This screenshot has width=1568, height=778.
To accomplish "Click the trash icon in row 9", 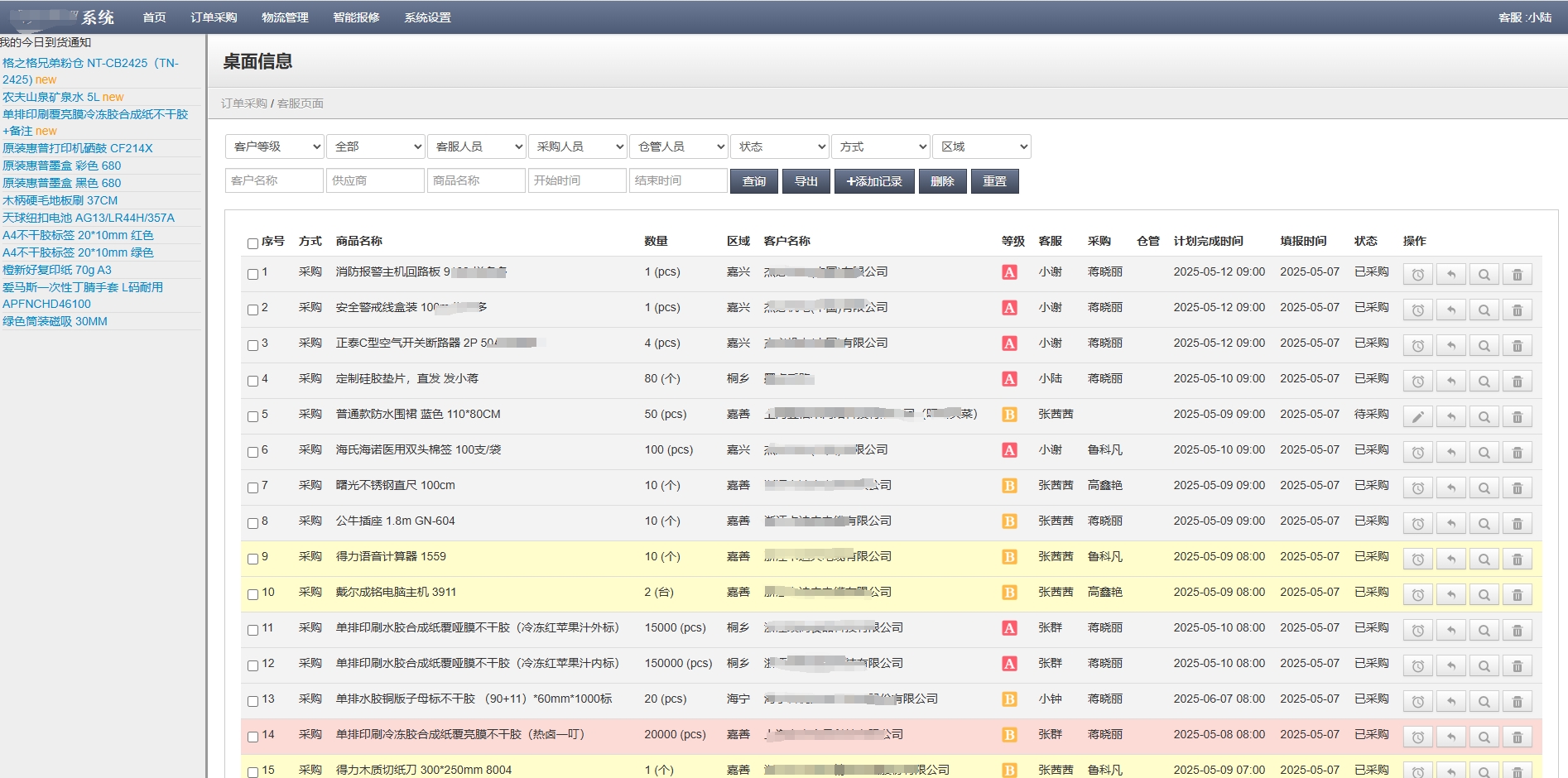I will tap(1517, 559).
